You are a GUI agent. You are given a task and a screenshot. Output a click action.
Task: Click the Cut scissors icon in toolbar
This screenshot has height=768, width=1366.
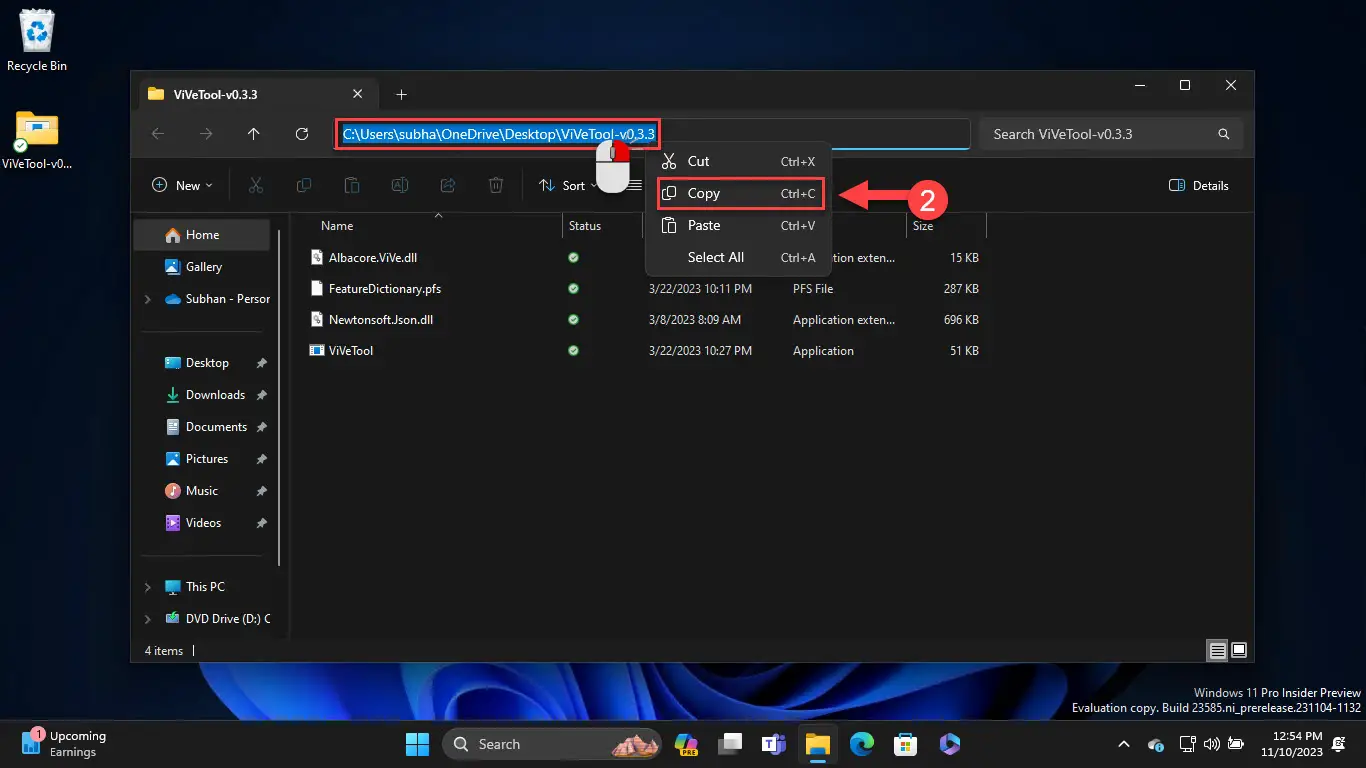click(255, 185)
